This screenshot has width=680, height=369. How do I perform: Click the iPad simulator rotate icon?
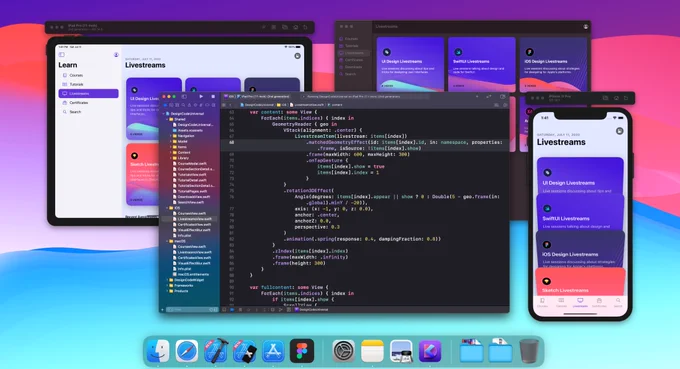tap(306, 27)
